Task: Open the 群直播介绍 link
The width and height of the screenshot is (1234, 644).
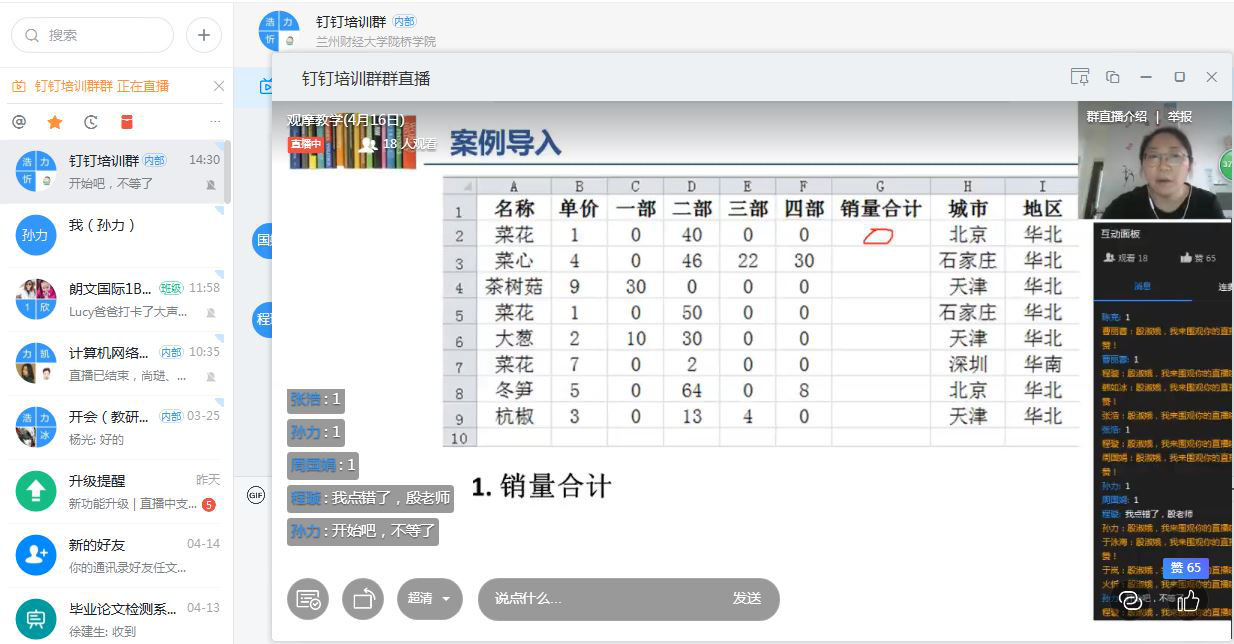Action: pos(1117,117)
